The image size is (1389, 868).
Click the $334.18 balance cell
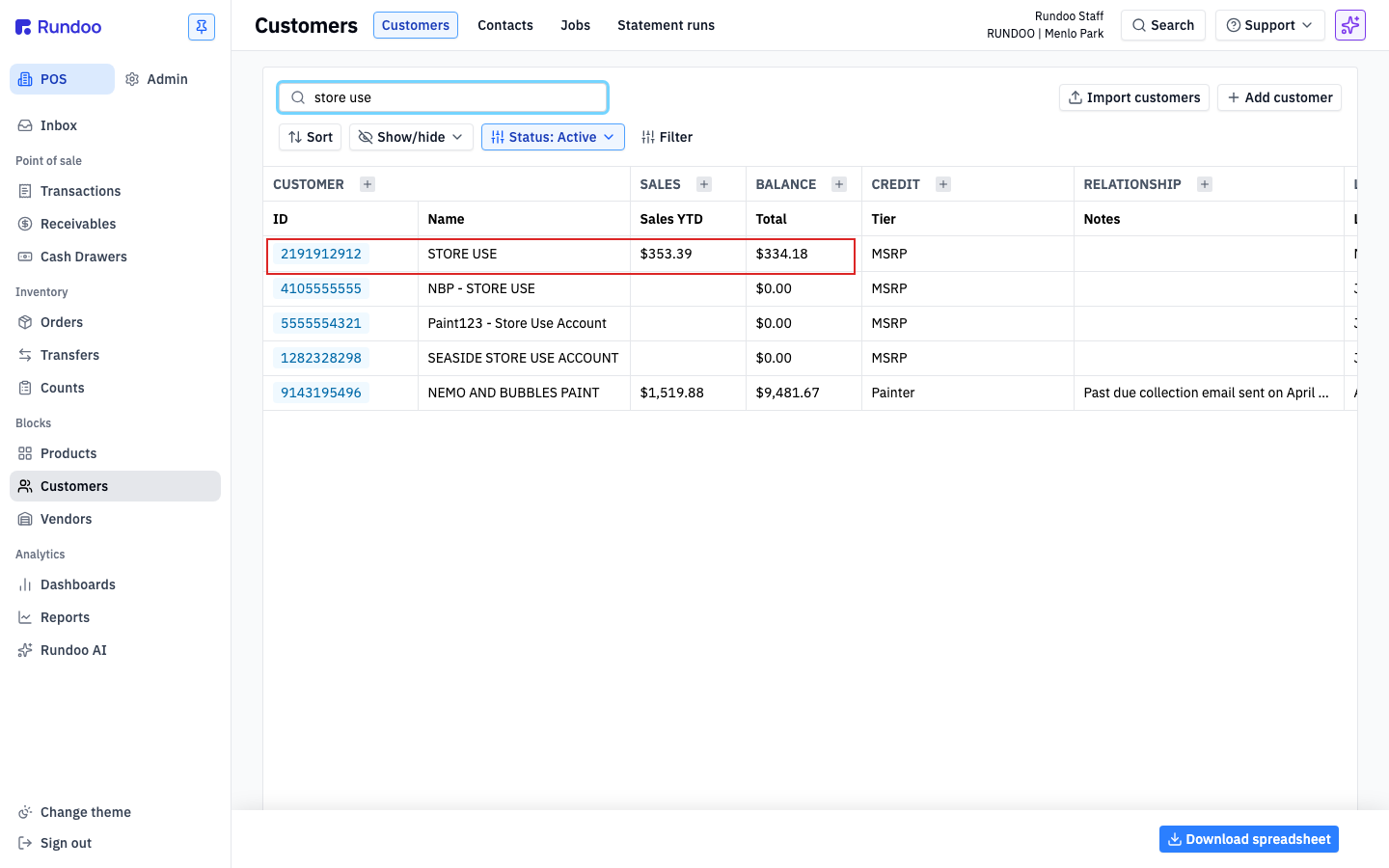[803, 254]
